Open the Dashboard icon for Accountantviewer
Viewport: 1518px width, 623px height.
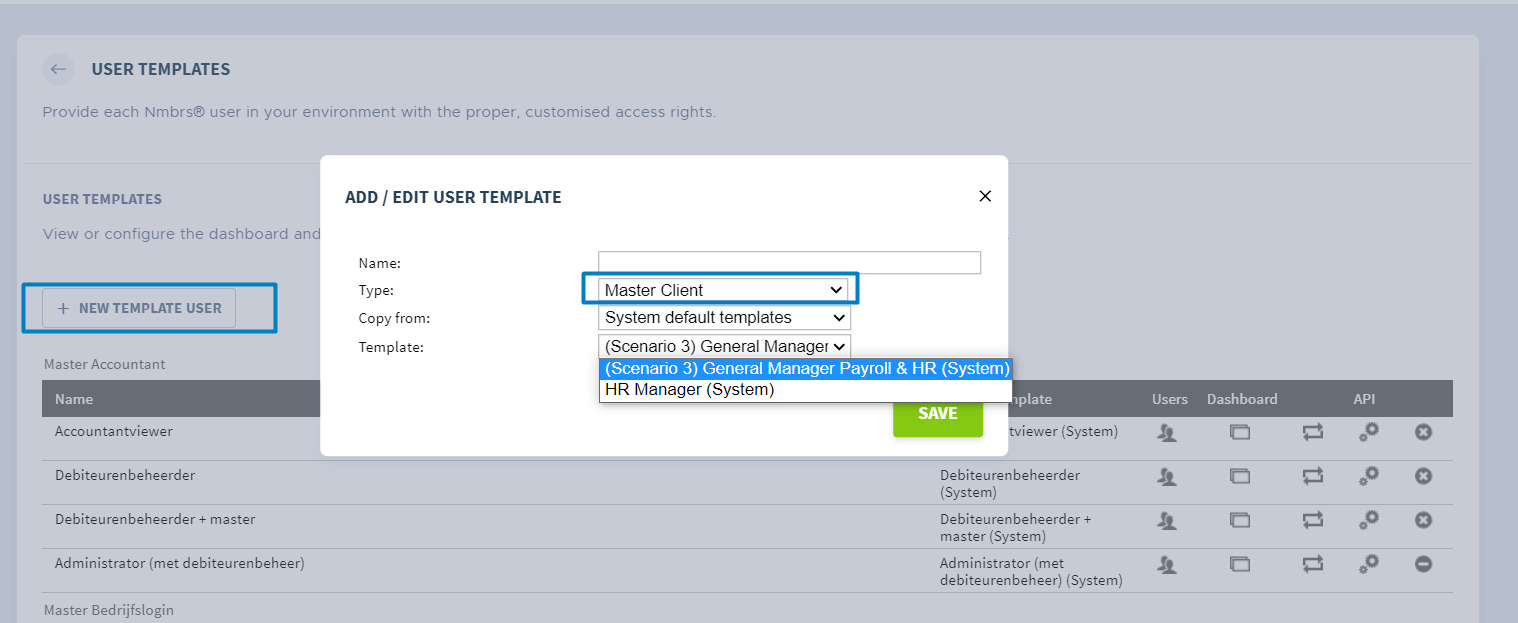click(1240, 432)
